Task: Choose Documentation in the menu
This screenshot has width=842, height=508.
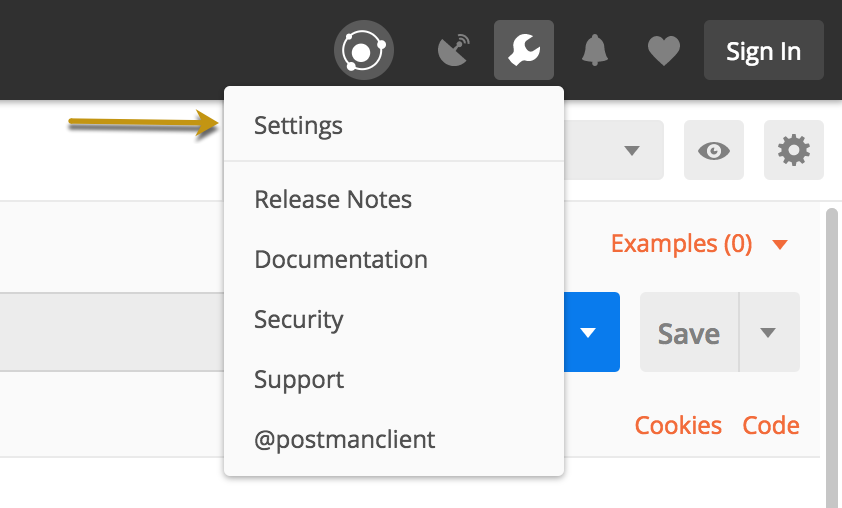Action: pos(341,259)
